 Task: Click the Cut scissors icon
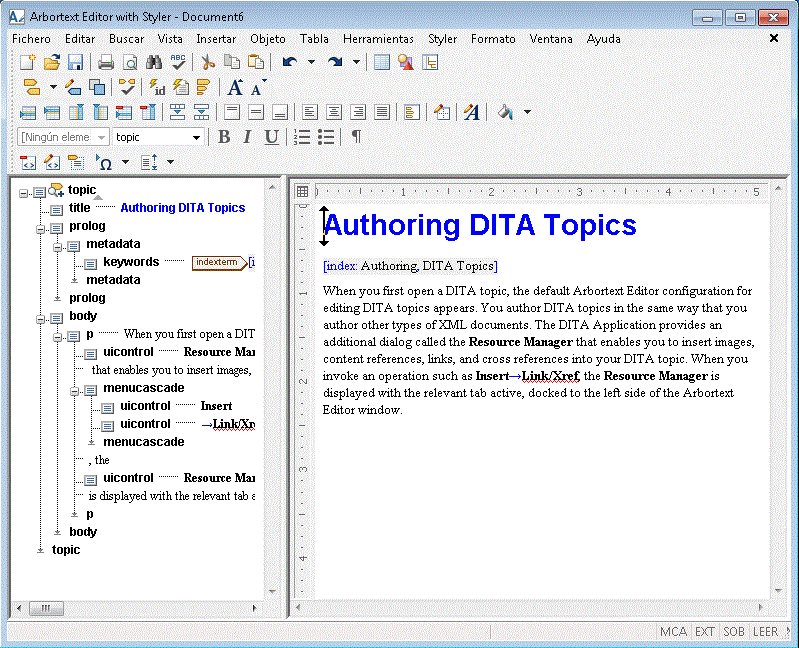pos(207,62)
